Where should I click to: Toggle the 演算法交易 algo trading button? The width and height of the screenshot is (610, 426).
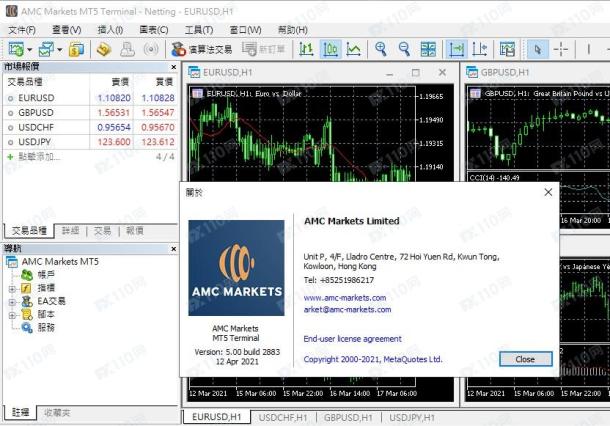[202, 49]
